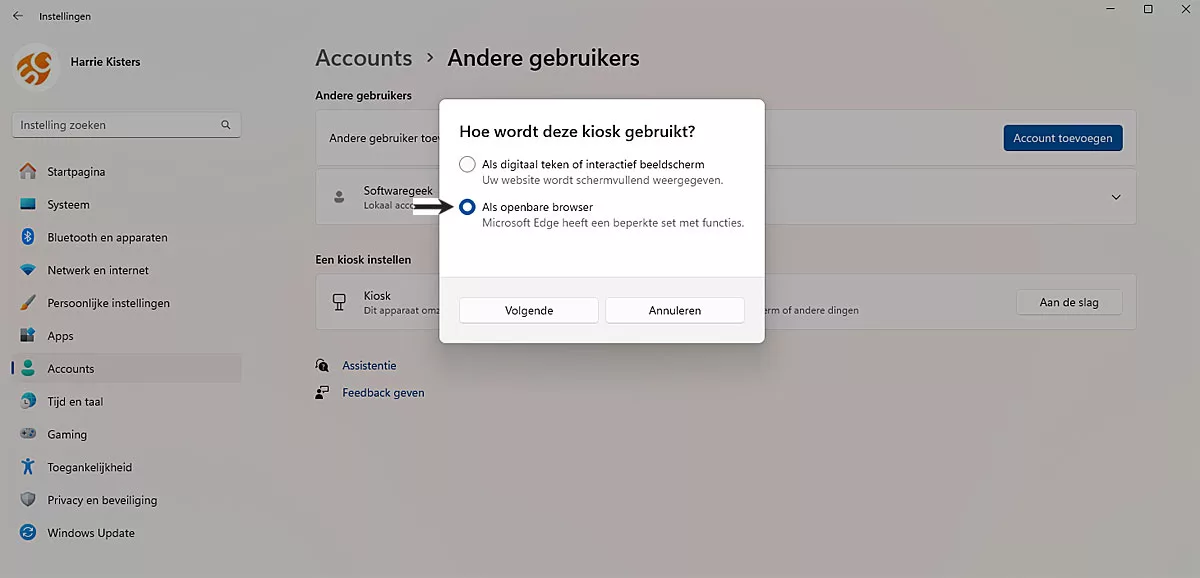Click the 'Hoe wordt deze kiosk gebruikt?' heading
This screenshot has width=1200, height=578.
[x=577, y=131]
